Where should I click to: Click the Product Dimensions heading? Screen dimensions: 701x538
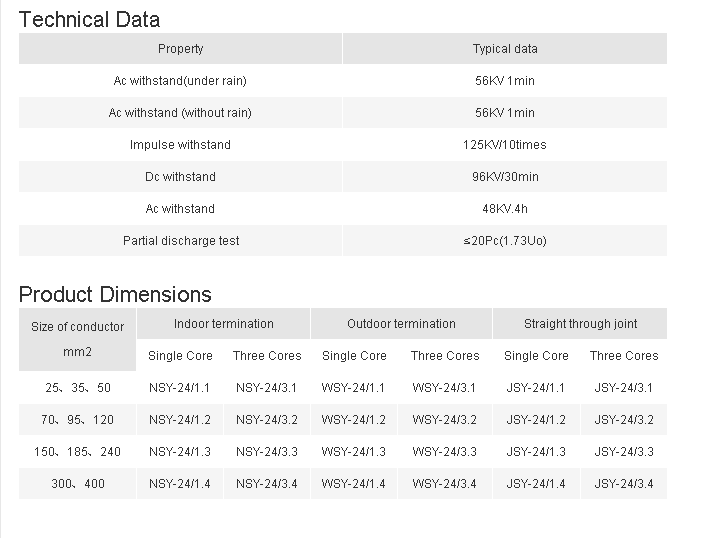pyautogui.click(x=115, y=294)
